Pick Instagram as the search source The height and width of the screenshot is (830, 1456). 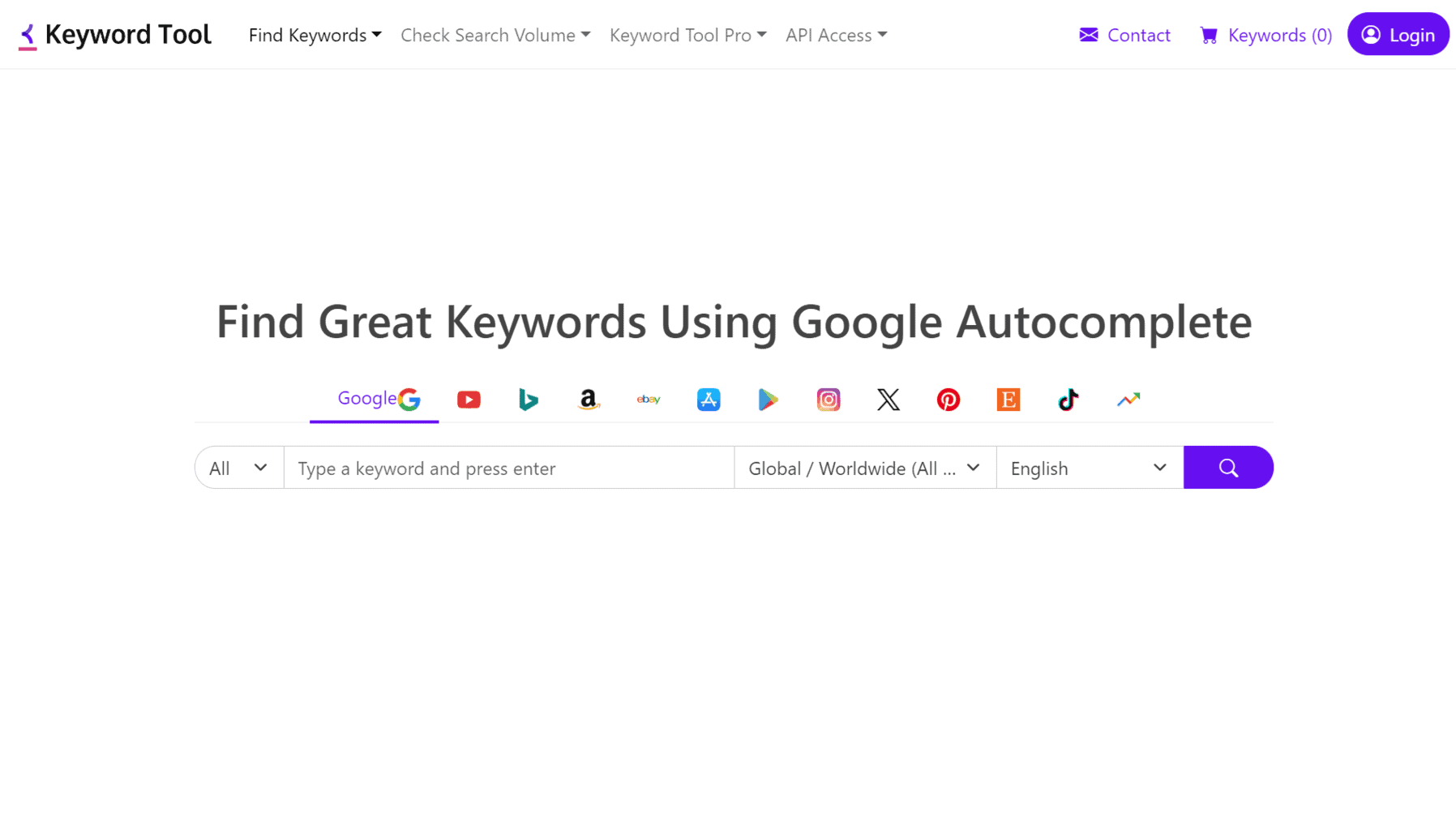(x=829, y=399)
